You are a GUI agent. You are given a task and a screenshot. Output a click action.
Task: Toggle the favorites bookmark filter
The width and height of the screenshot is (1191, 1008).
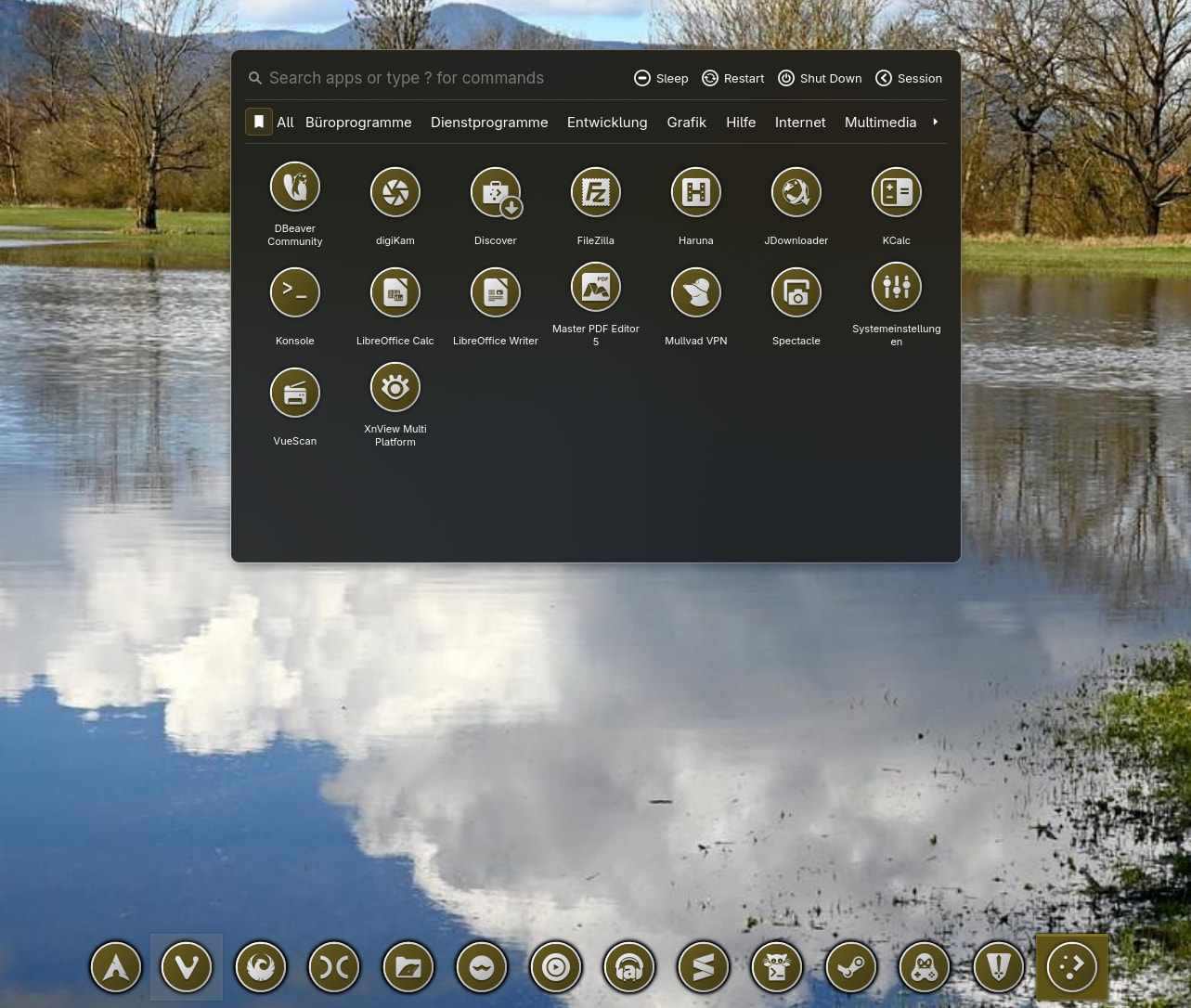(x=259, y=122)
